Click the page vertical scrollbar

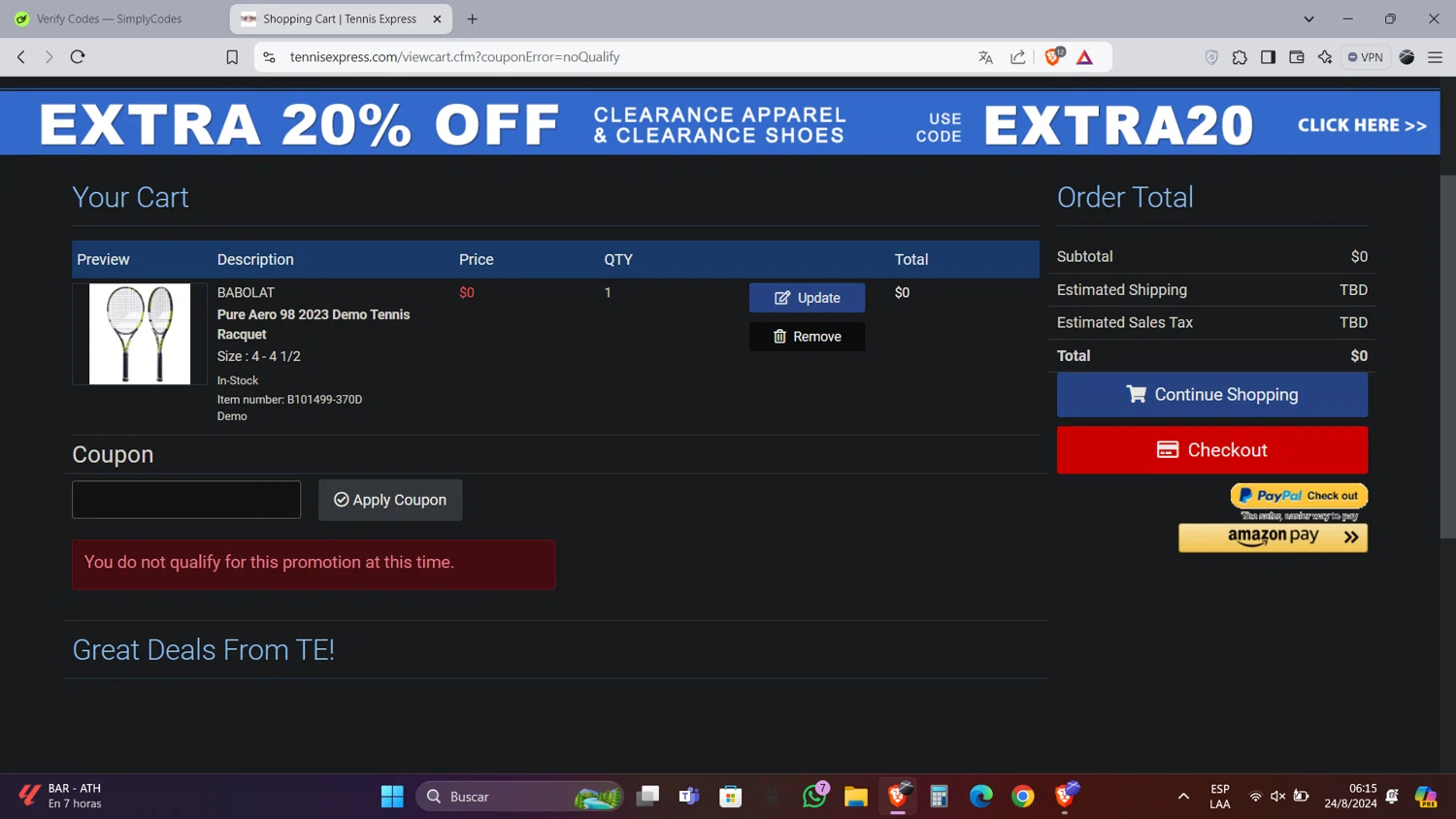pyautogui.click(x=1447, y=357)
